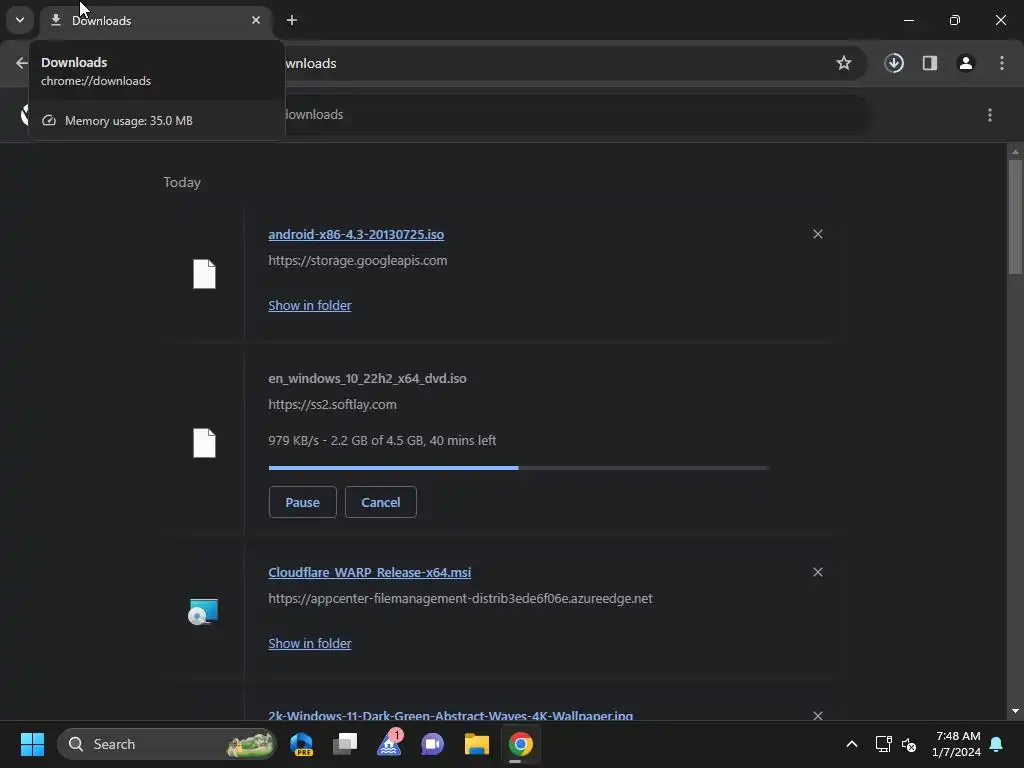This screenshot has height=768, width=1024.
Task: Open downloads page more actions menu
Action: 990,115
